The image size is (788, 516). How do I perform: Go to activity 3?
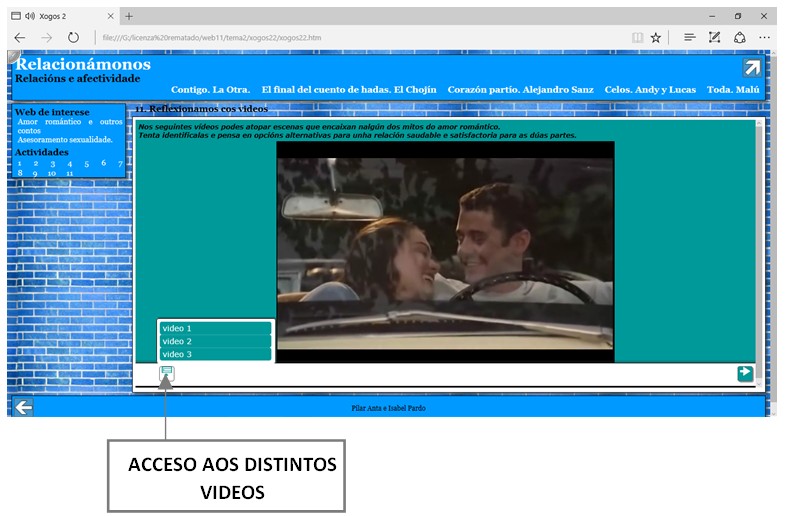[53, 164]
